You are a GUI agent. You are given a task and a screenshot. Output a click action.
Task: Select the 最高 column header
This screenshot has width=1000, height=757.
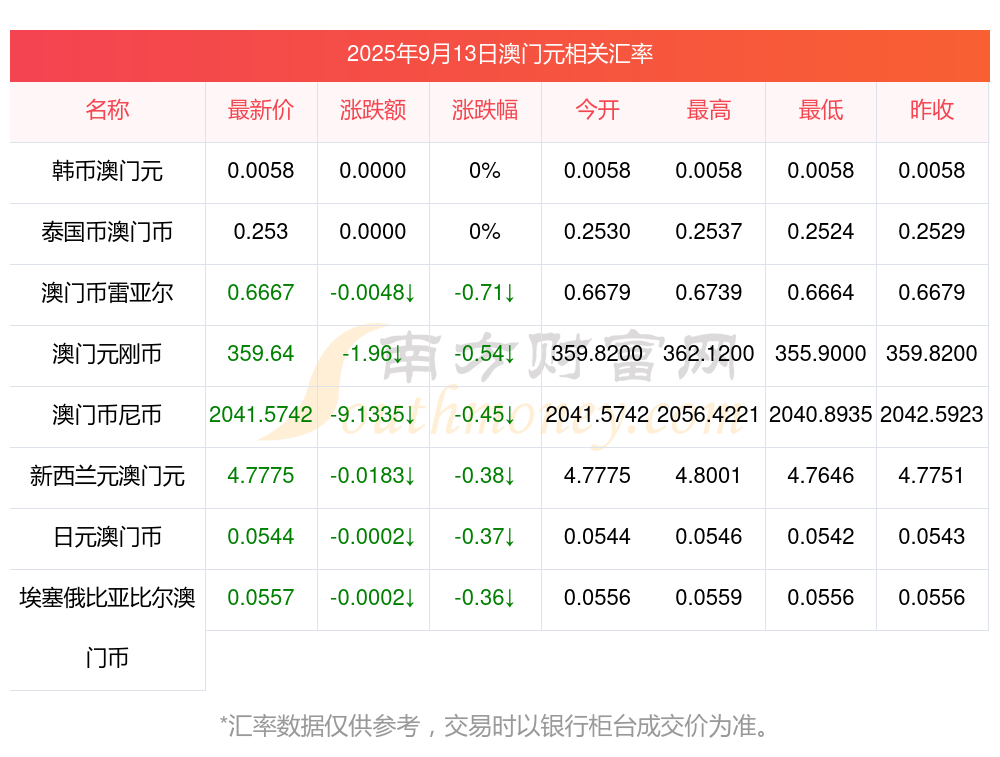[x=709, y=110]
